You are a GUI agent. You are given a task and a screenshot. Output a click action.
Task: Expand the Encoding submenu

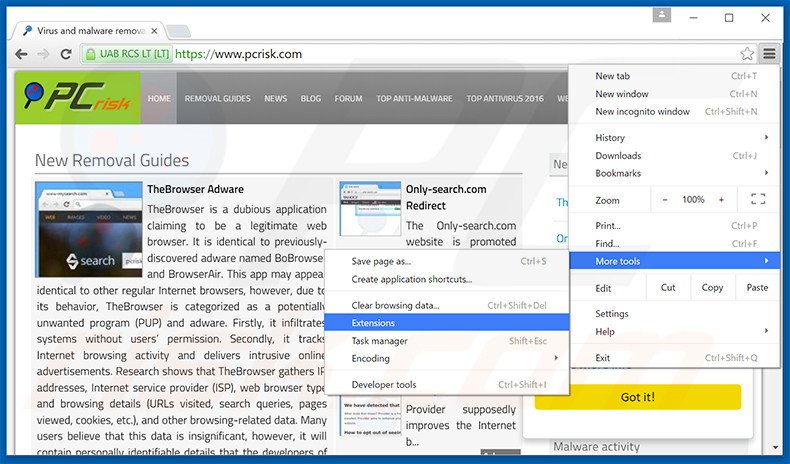pyautogui.click(x=447, y=359)
